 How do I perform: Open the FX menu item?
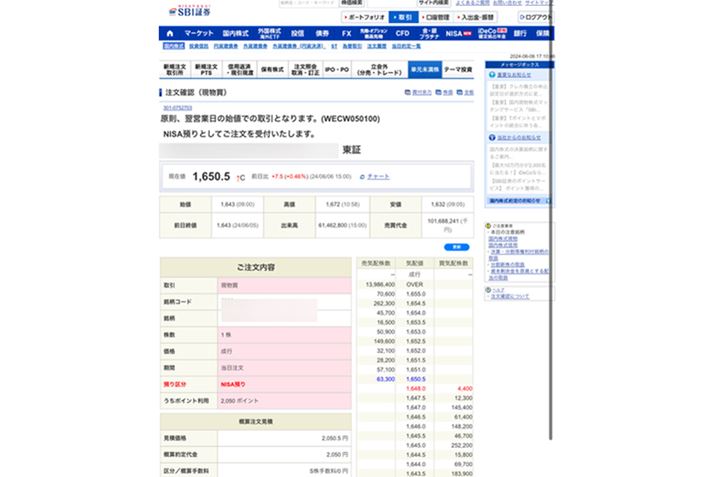coord(346,33)
